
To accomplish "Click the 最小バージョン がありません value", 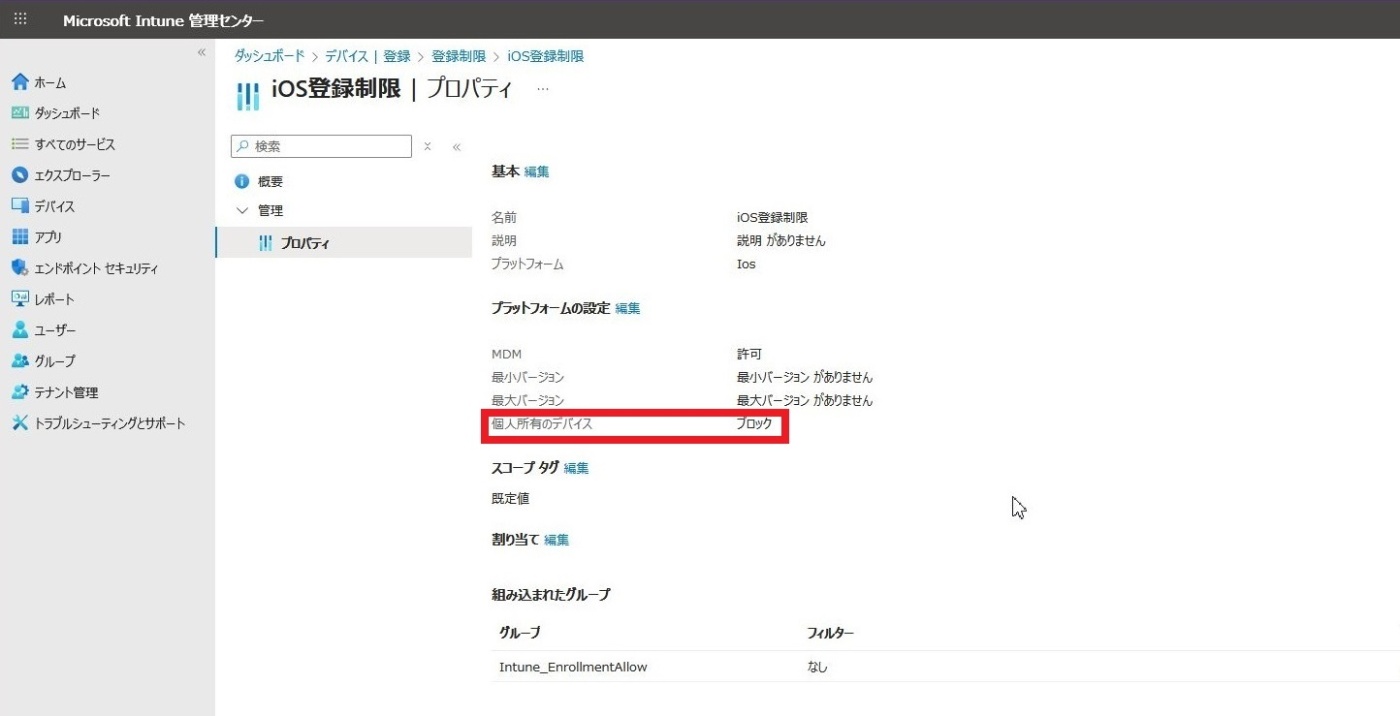I will (x=804, y=377).
